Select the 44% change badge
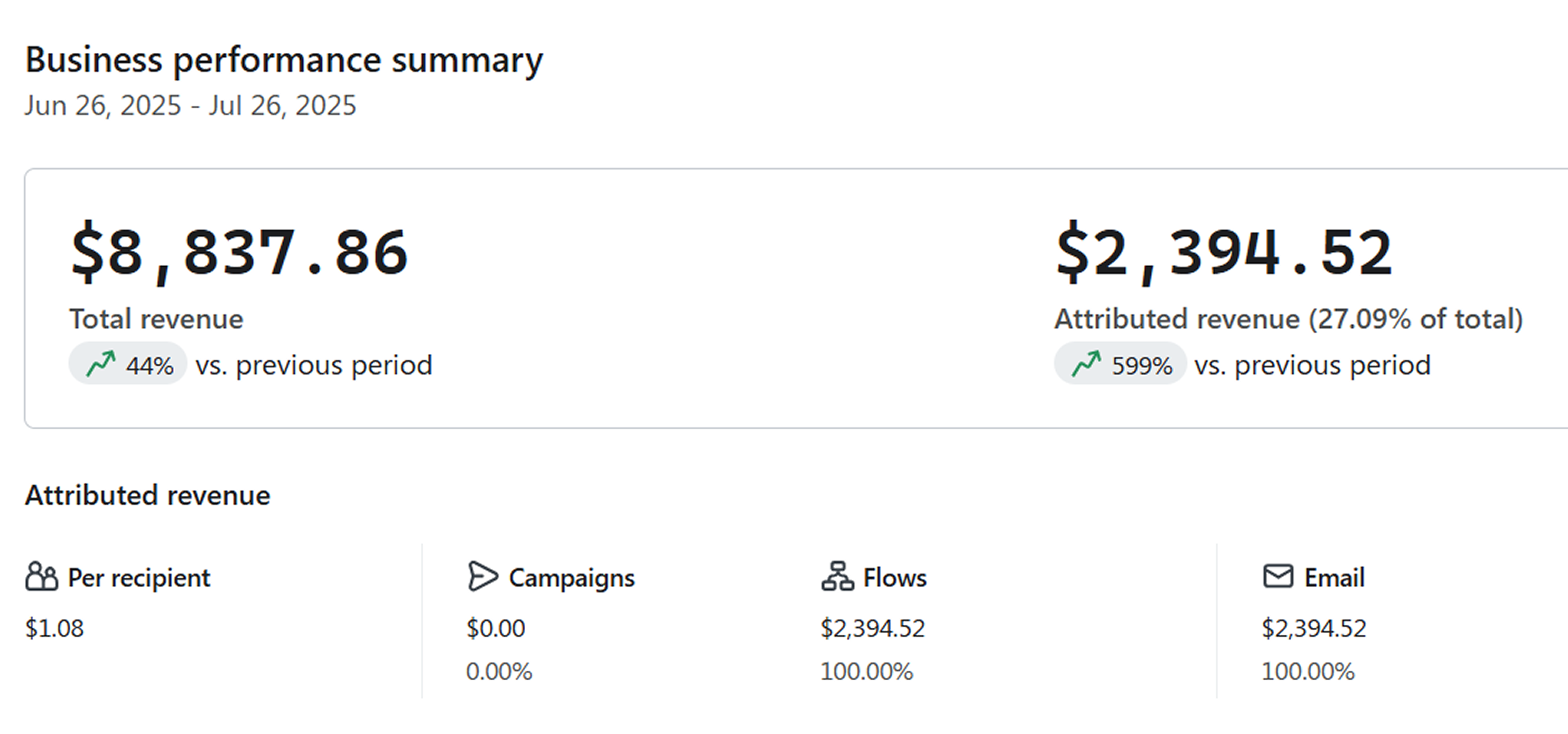1568x734 pixels. (127, 363)
